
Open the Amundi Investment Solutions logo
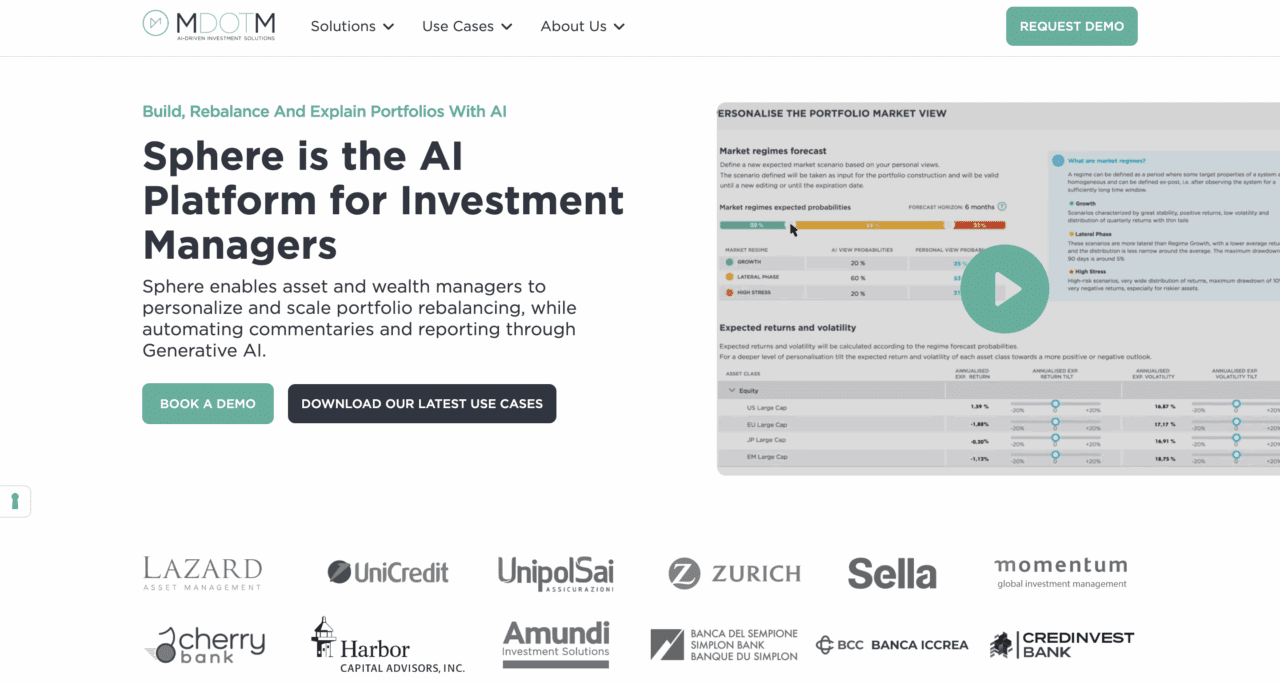click(556, 644)
